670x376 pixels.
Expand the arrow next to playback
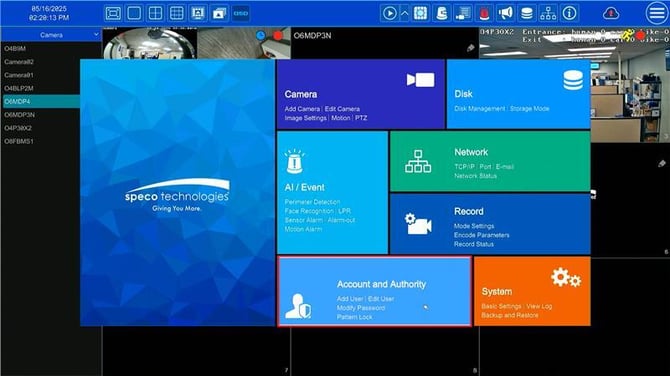coord(404,13)
